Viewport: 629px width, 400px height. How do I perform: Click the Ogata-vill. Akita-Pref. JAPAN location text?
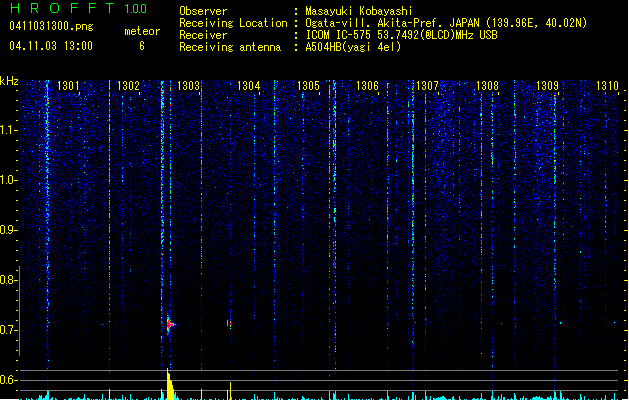tap(446, 23)
